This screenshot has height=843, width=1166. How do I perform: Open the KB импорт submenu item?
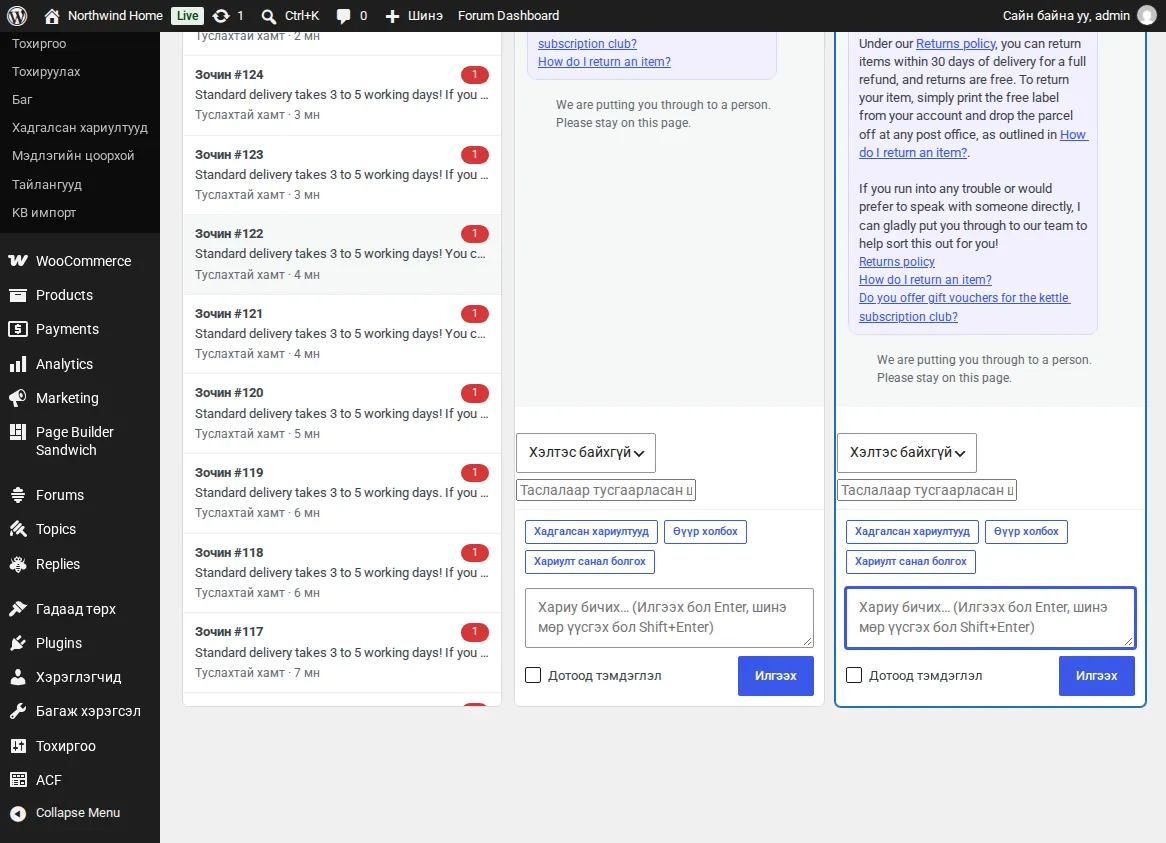tap(44, 213)
